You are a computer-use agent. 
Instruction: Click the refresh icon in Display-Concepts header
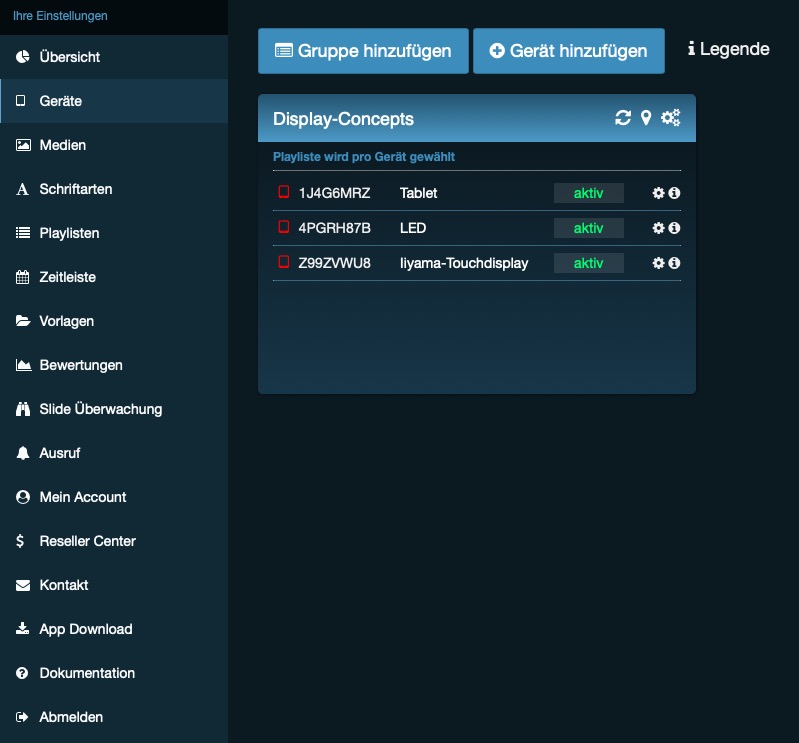tap(623, 118)
